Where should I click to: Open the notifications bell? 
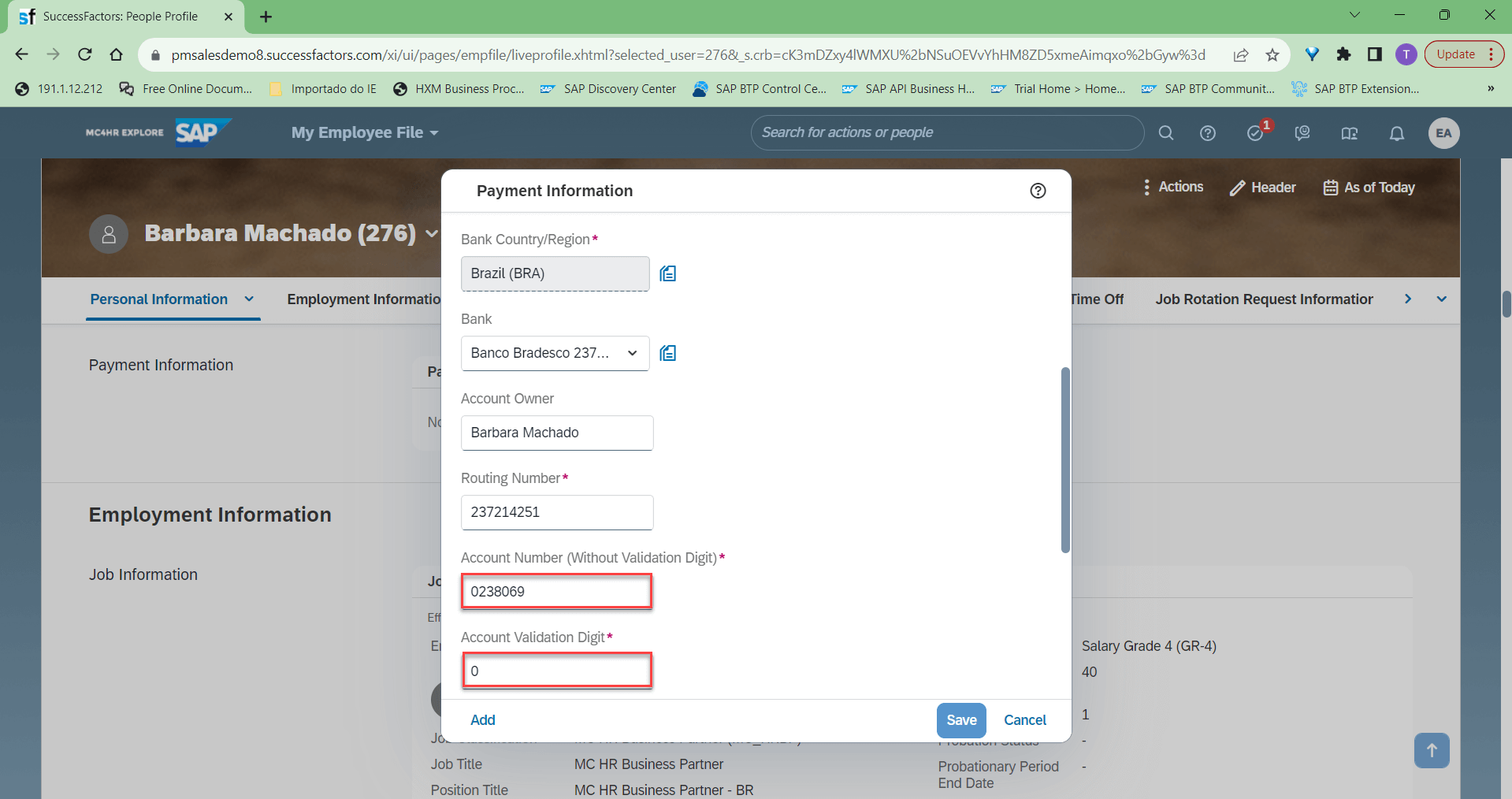[x=1396, y=132]
